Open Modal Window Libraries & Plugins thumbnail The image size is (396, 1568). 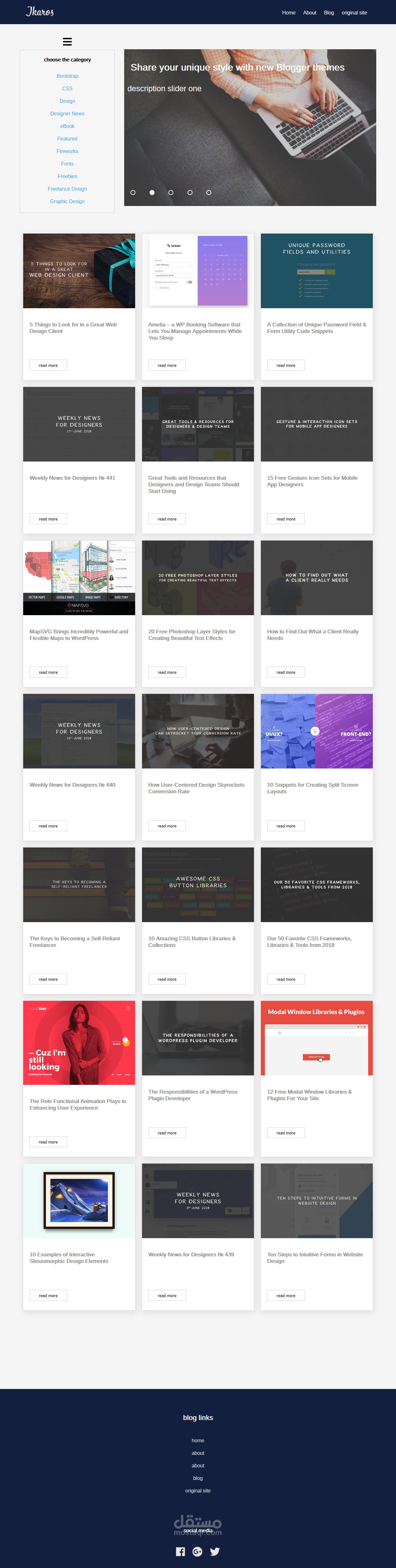pyautogui.click(x=317, y=1038)
